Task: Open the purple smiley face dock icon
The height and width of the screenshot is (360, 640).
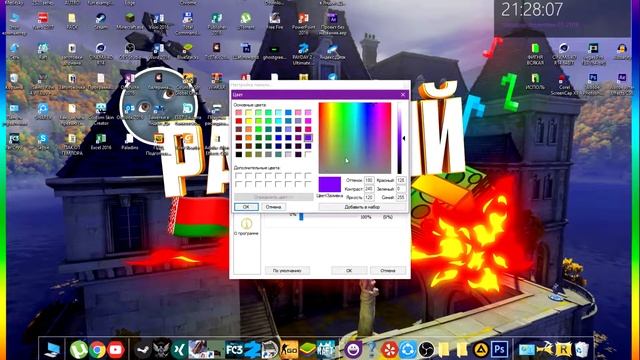Action: coord(353,350)
